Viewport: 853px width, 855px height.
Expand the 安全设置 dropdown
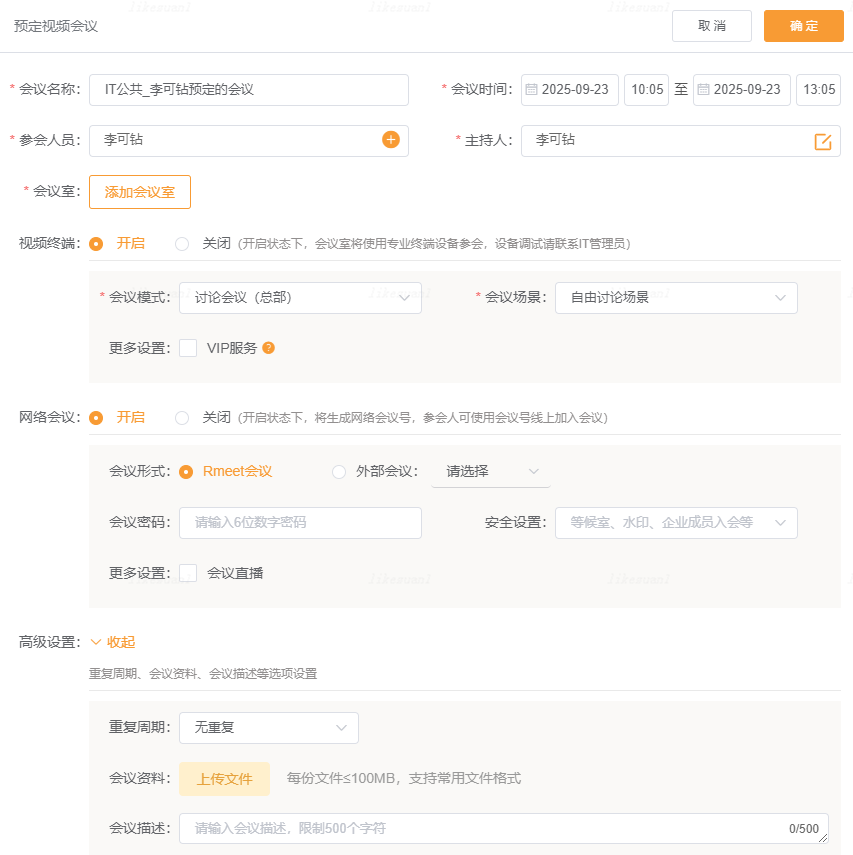point(676,522)
